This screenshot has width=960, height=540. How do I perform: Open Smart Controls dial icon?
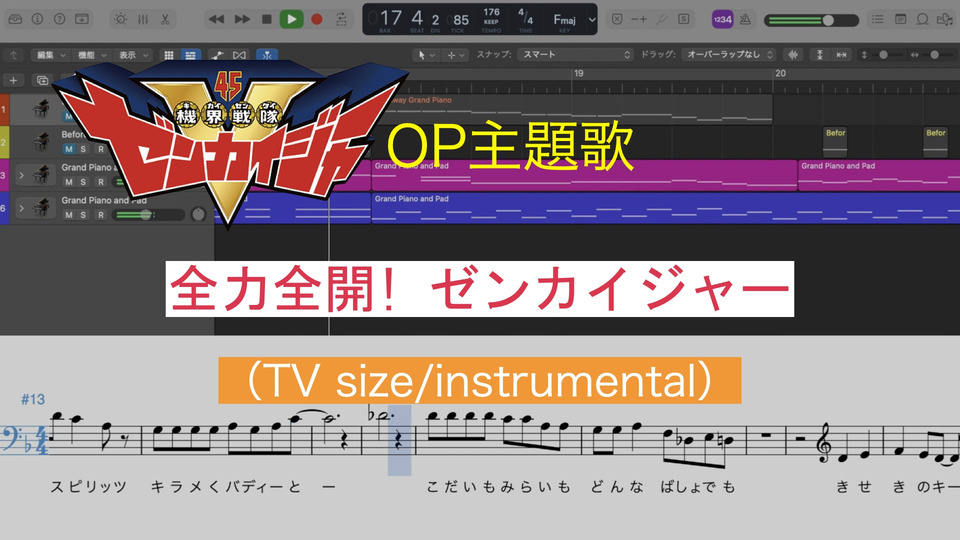click(x=121, y=19)
